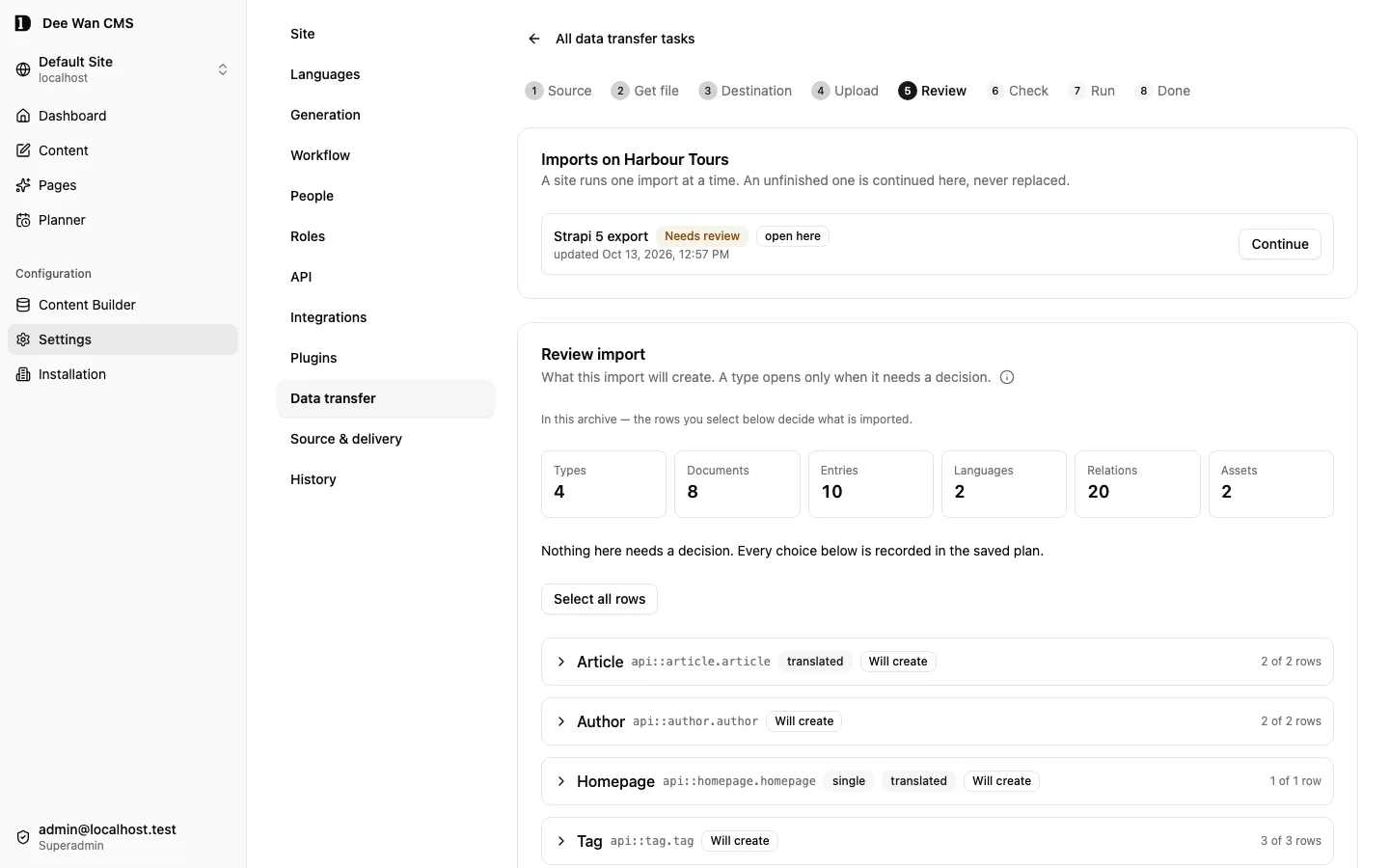Go to step 3 Destination

pyautogui.click(x=746, y=91)
